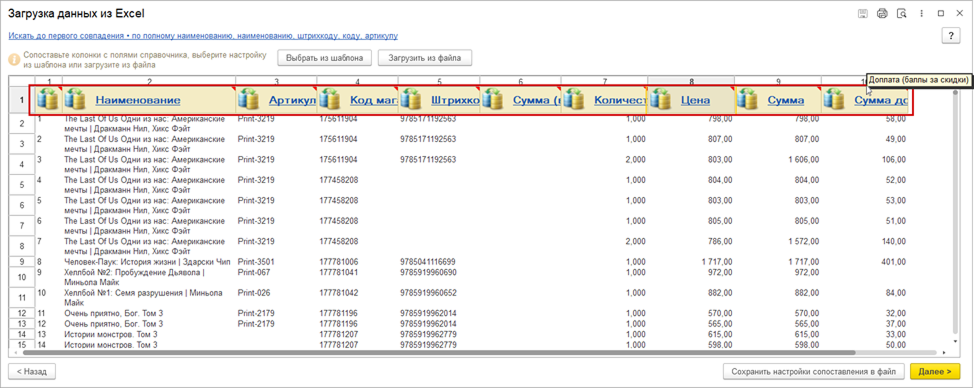Screen dimensions: 974x388
Task: Click the save diskette icon in title bar
Action: [x=863, y=13]
